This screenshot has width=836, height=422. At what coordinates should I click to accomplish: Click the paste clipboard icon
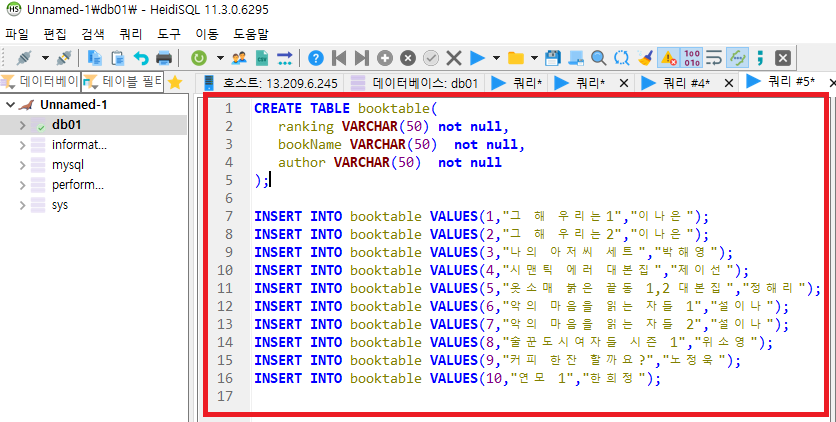click(x=117, y=58)
